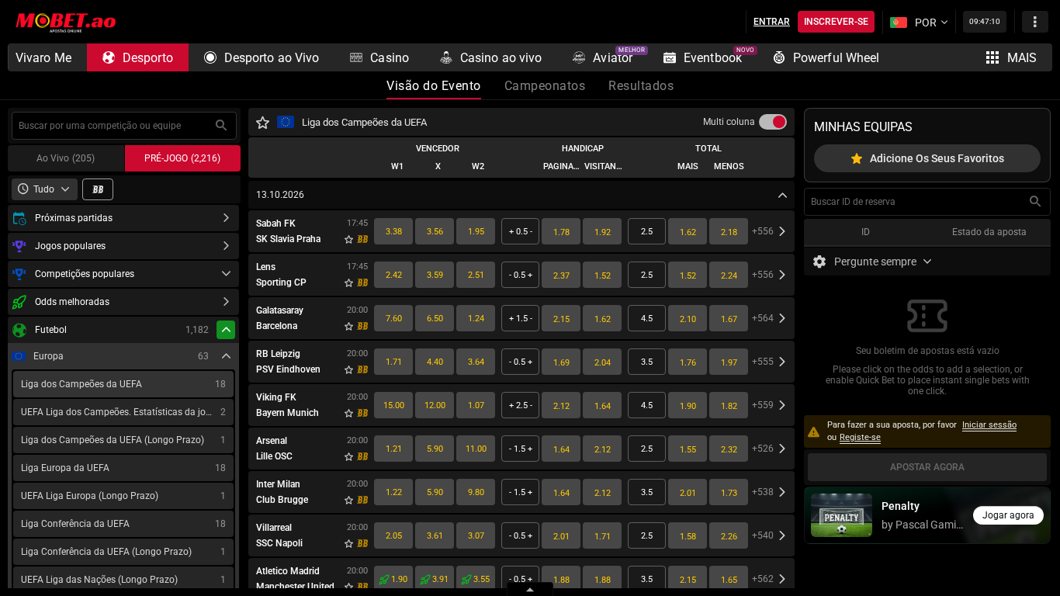Favorite the Galatasaray vs Barcelona match star
The width and height of the screenshot is (1060, 596).
click(349, 326)
